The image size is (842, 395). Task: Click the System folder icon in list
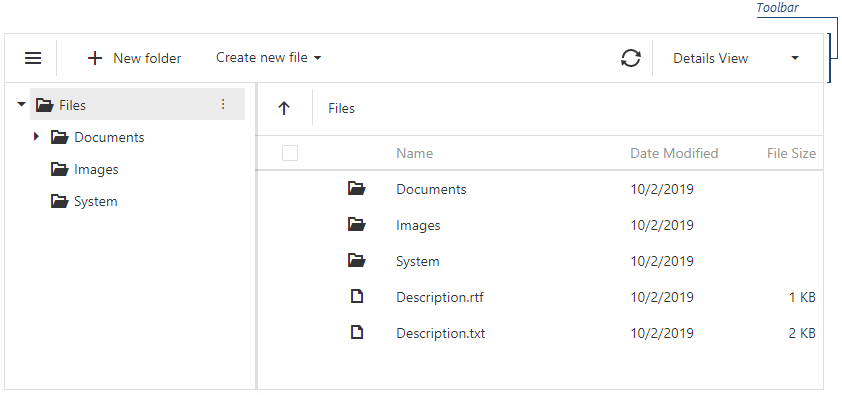click(357, 261)
